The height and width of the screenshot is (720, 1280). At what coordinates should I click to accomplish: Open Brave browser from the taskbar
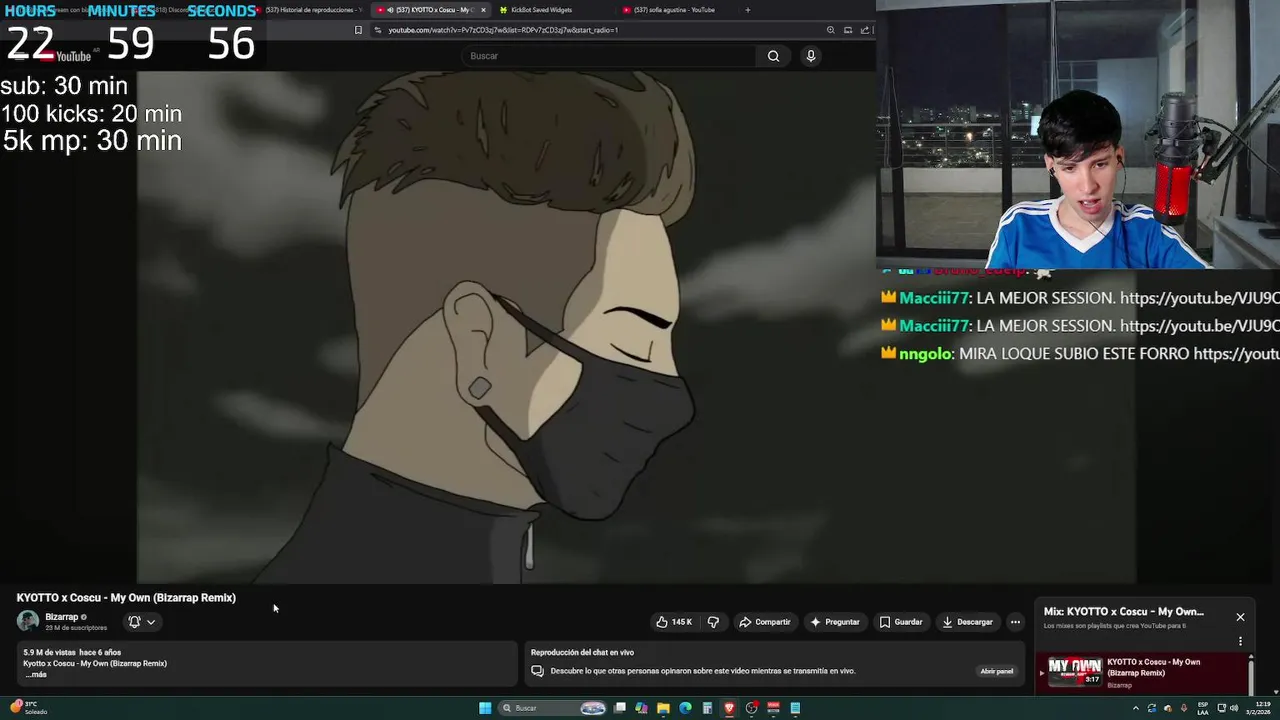pyautogui.click(x=729, y=708)
